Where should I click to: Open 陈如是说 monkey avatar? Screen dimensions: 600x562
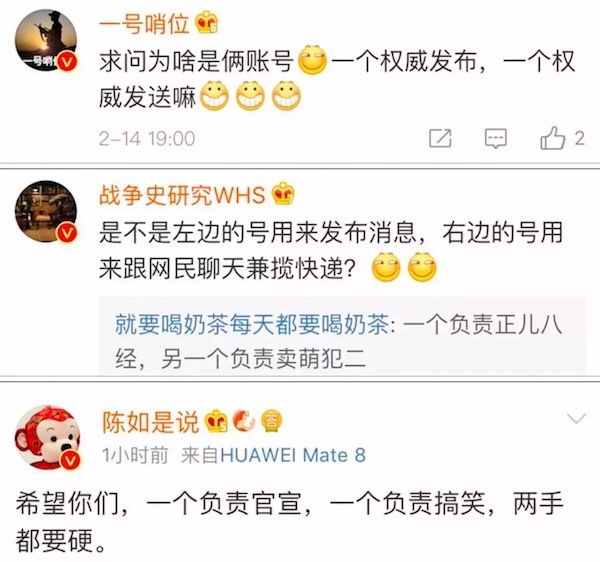pyautogui.click(x=47, y=437)
